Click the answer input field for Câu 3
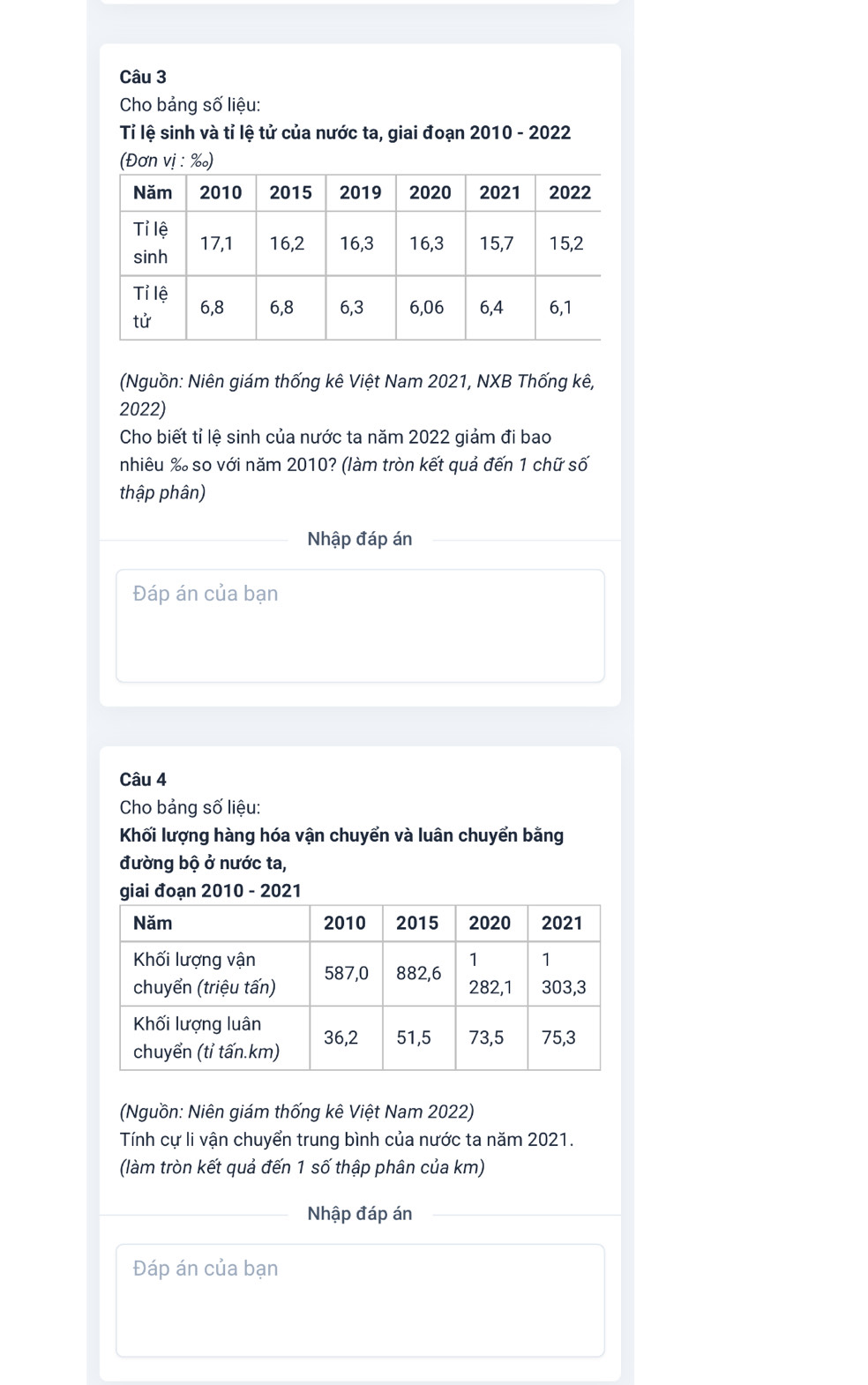The width and height of the screenshot is (868, 1385). [x=360, y=625]
